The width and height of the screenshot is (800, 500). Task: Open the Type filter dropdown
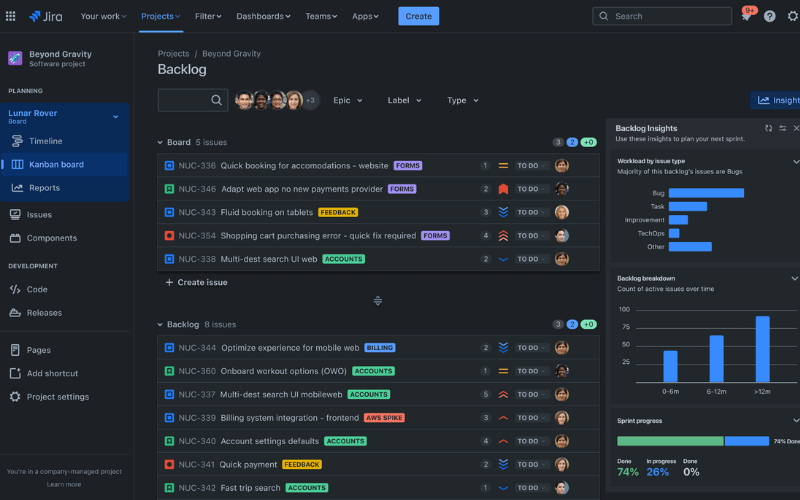tap(463, 100)
